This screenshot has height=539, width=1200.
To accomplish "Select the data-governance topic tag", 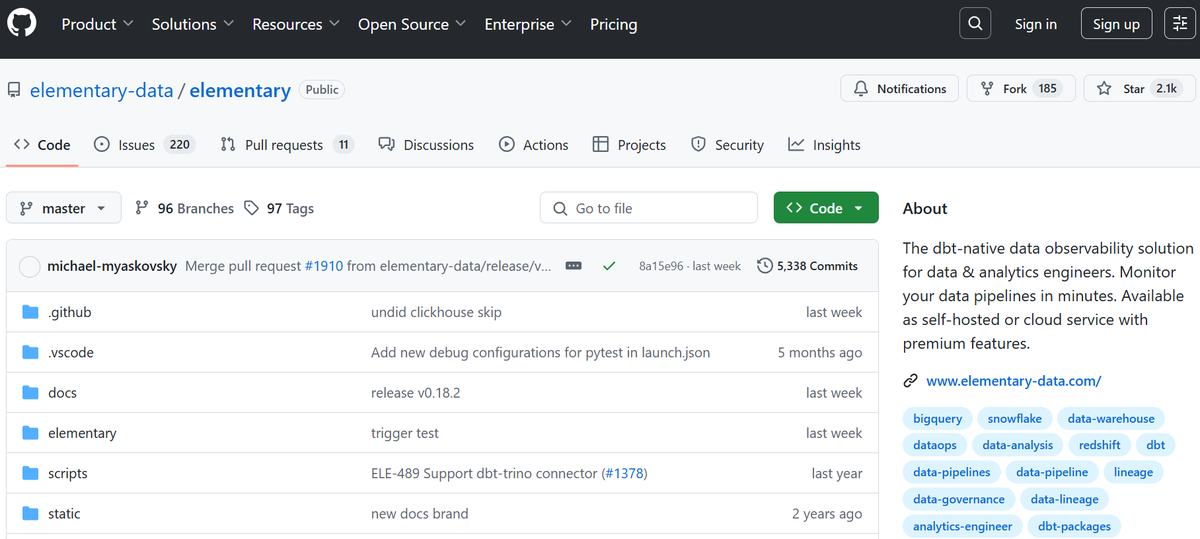I will pos(959,499).
